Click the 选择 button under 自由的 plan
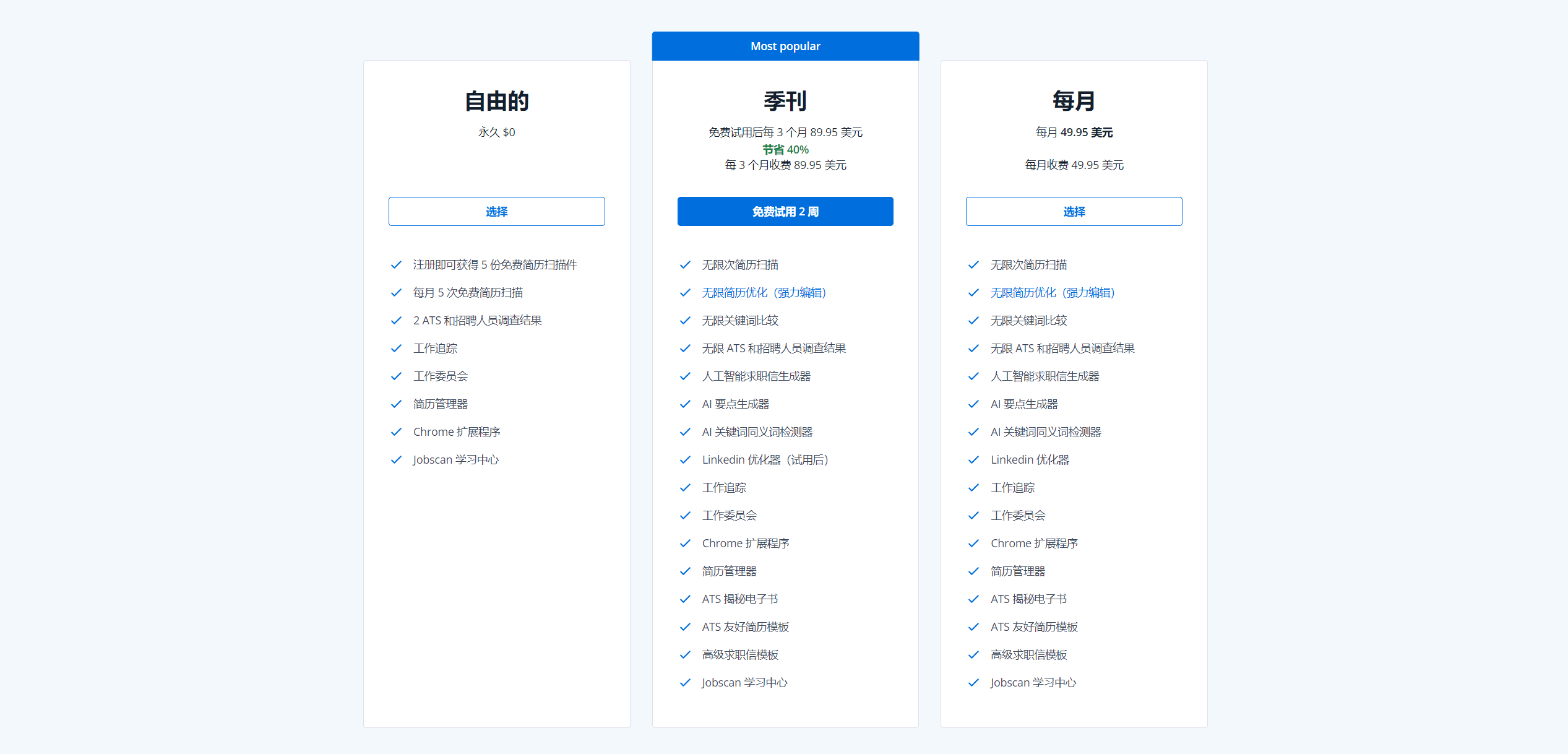 coord(496,212)
